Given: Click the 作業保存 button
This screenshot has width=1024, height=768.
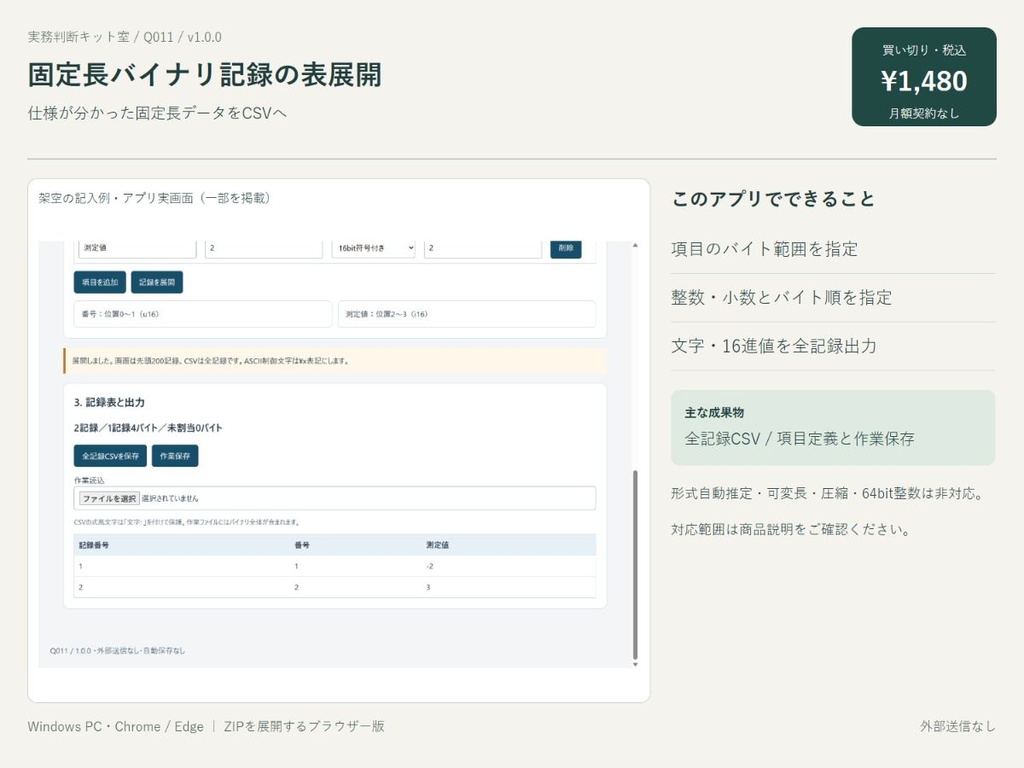Looking at the screenshot, I should coord(175,456).
